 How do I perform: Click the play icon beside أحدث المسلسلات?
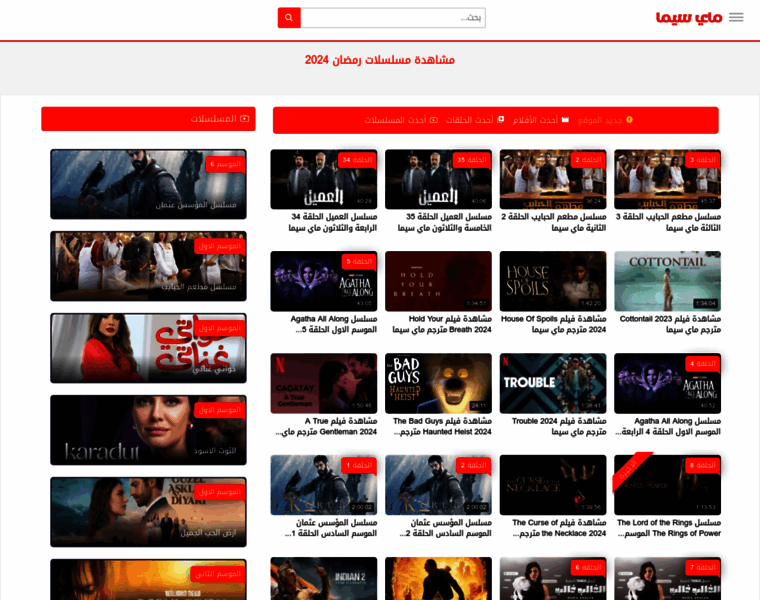click(x=434, y=120)
